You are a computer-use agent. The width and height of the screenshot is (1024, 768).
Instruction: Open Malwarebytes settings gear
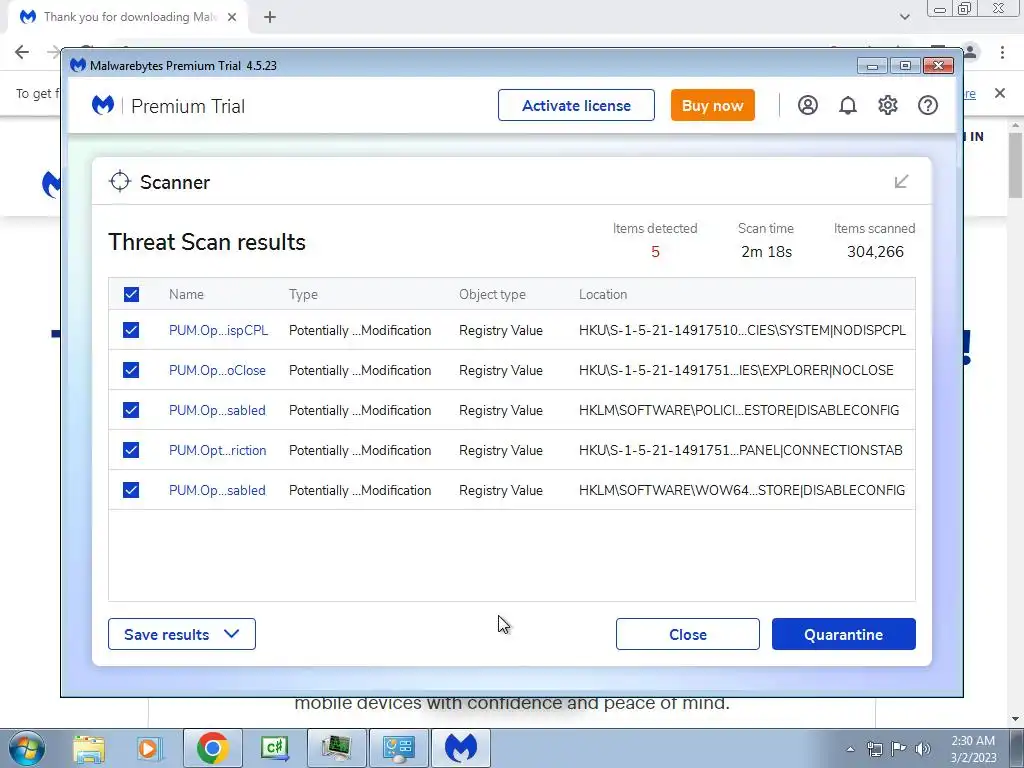coord(888,105)
